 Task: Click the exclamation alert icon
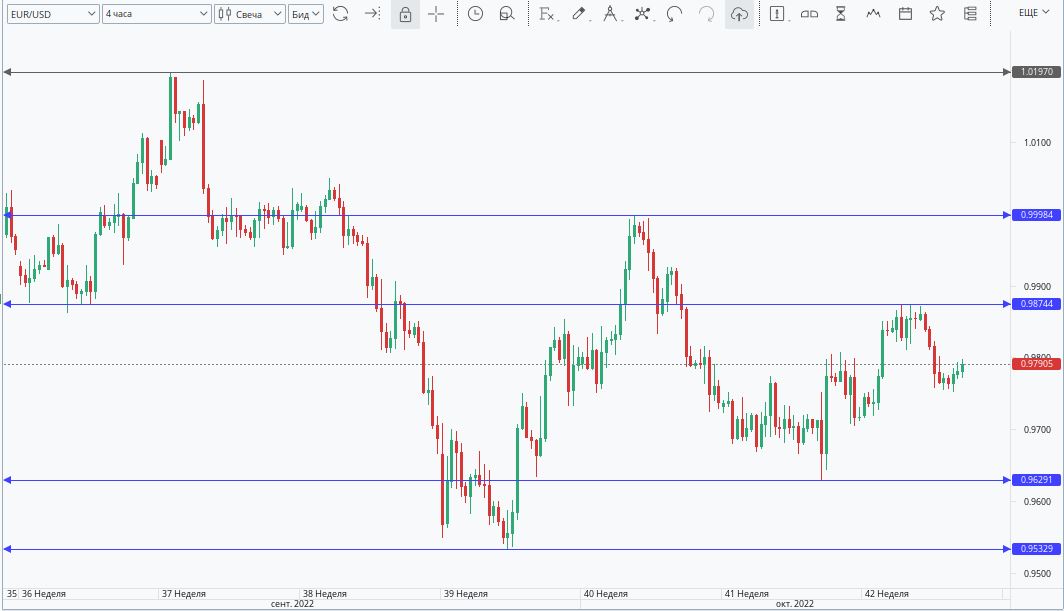click(x=778, y=14)
